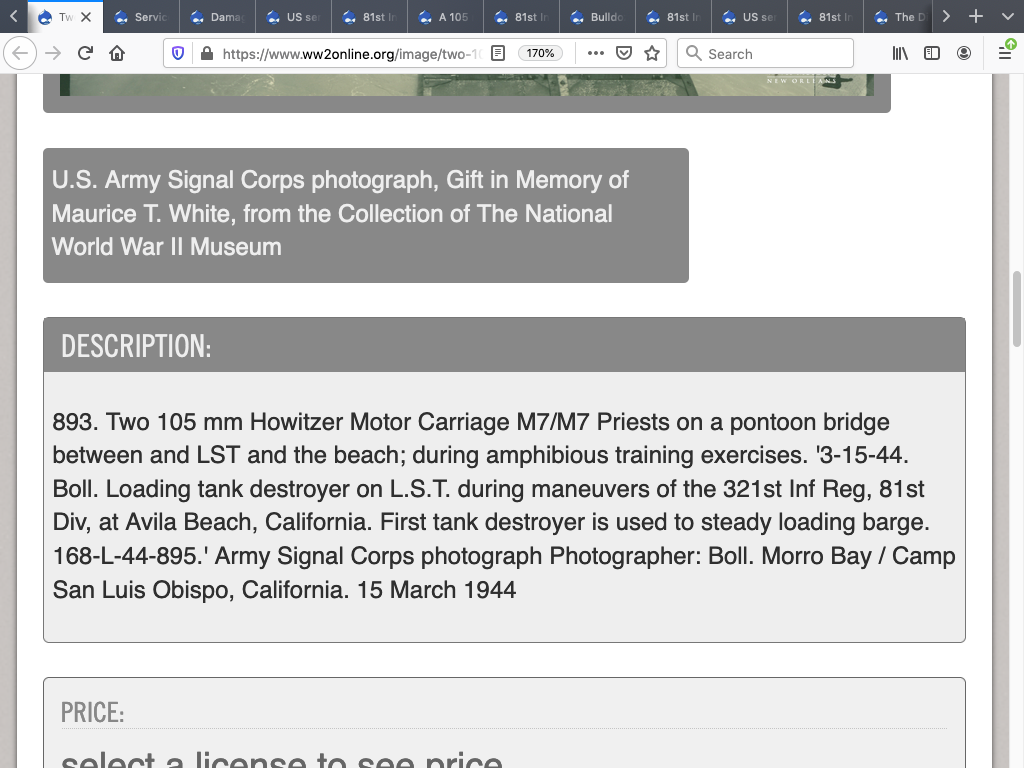Reset the 170% zoom level badge
1024x768 pixels.
[x=540, y=53]
